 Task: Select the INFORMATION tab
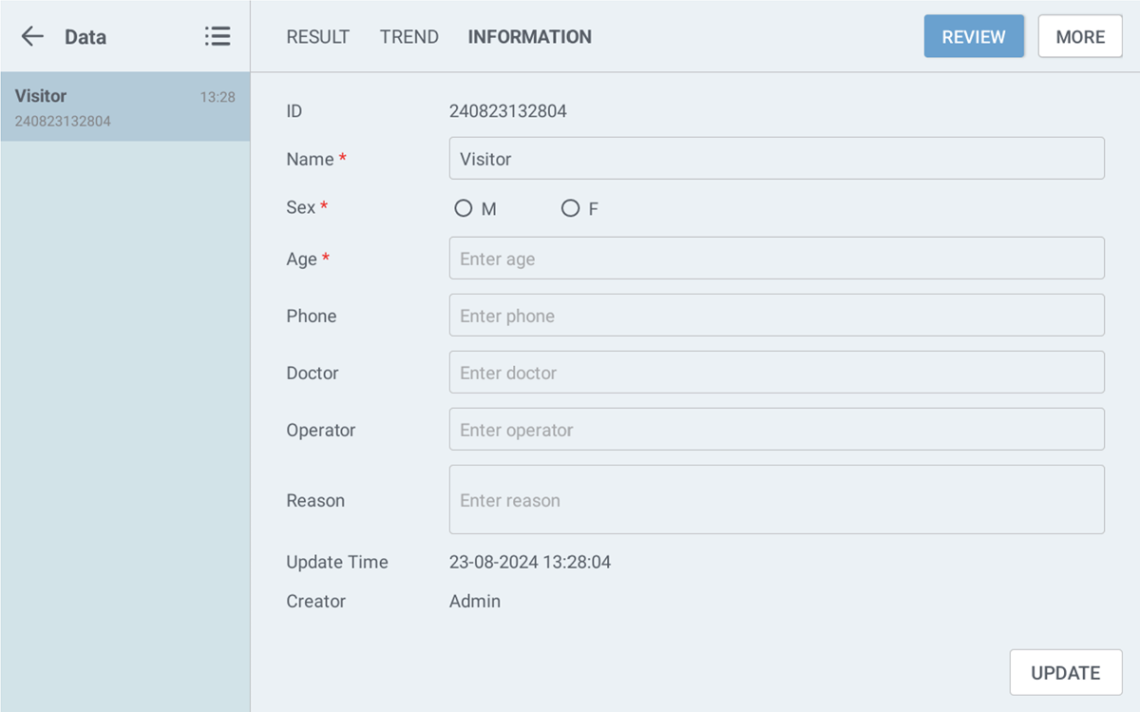[530, 37]
